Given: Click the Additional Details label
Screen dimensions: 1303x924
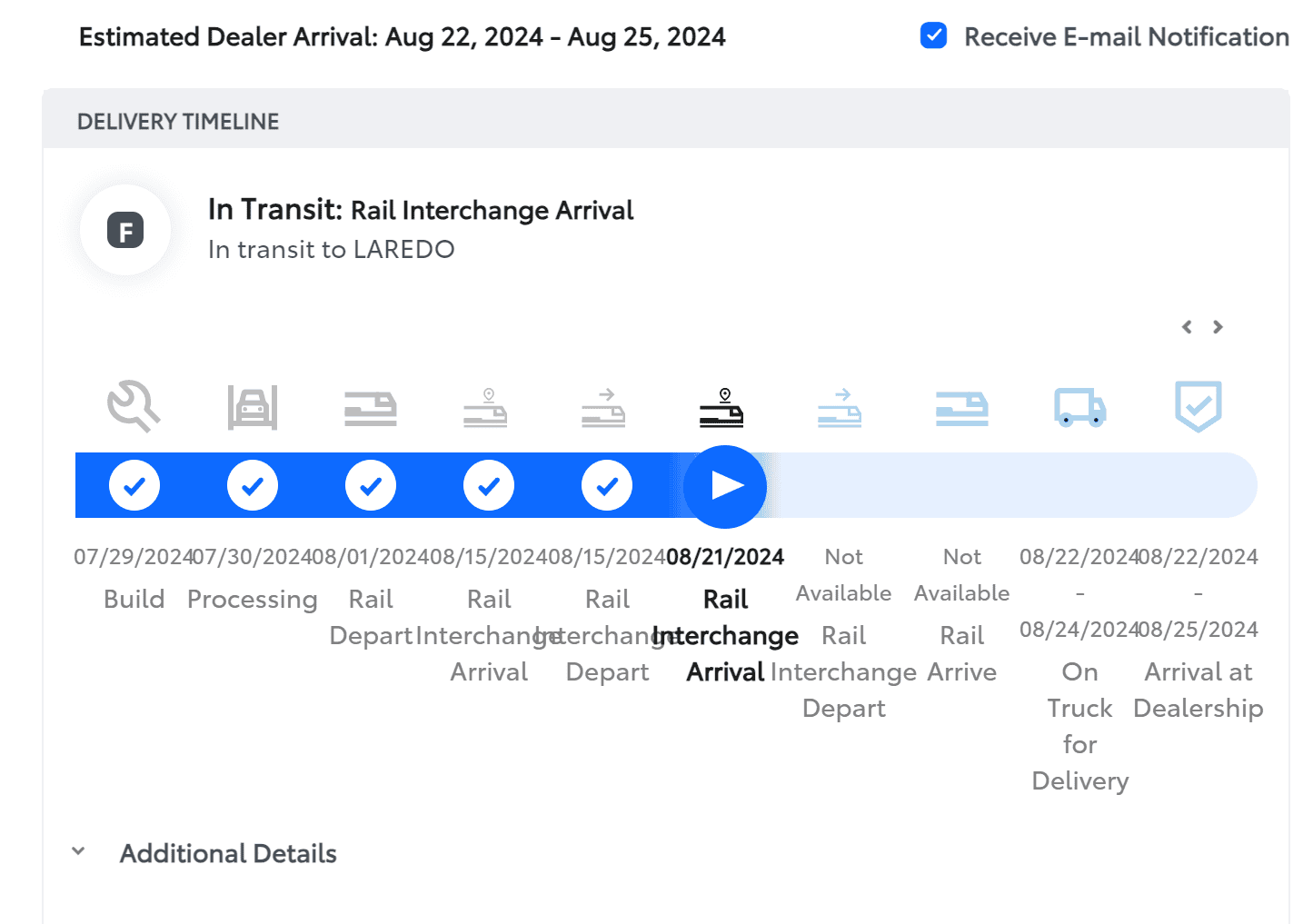Looking at the screenshot, I should tap(228, 853).
